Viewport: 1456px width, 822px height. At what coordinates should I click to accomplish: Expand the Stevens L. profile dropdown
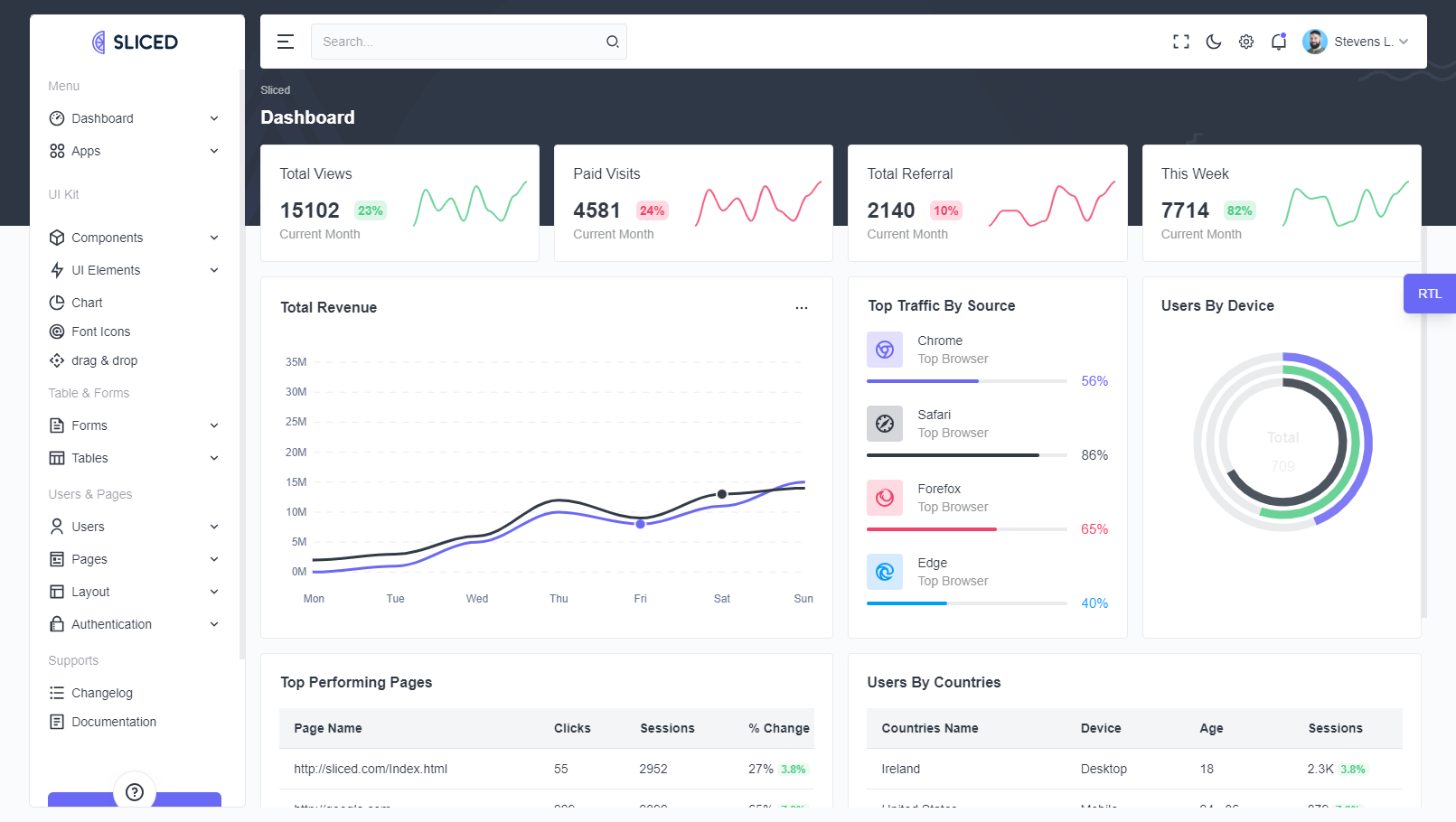1355,42
